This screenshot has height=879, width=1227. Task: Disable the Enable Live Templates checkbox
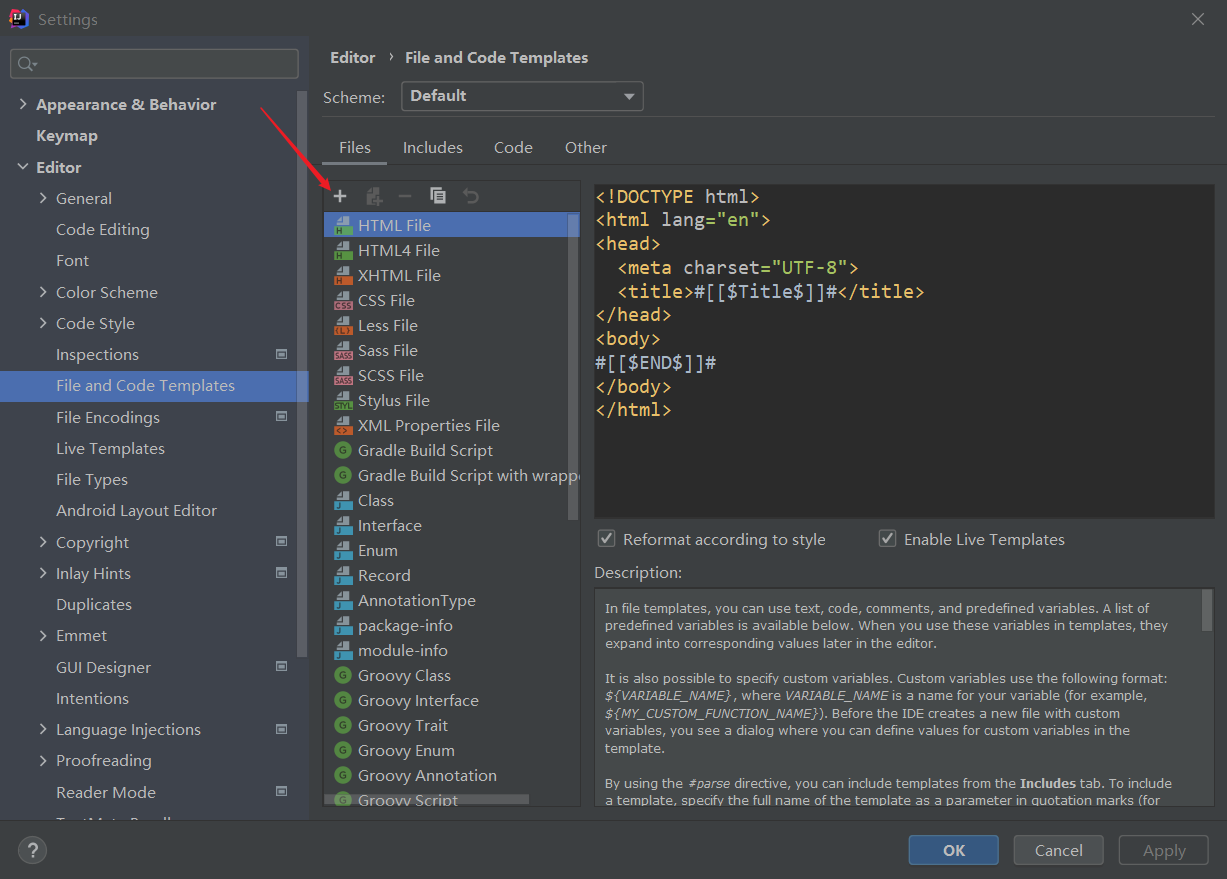(x=887, y=539)
